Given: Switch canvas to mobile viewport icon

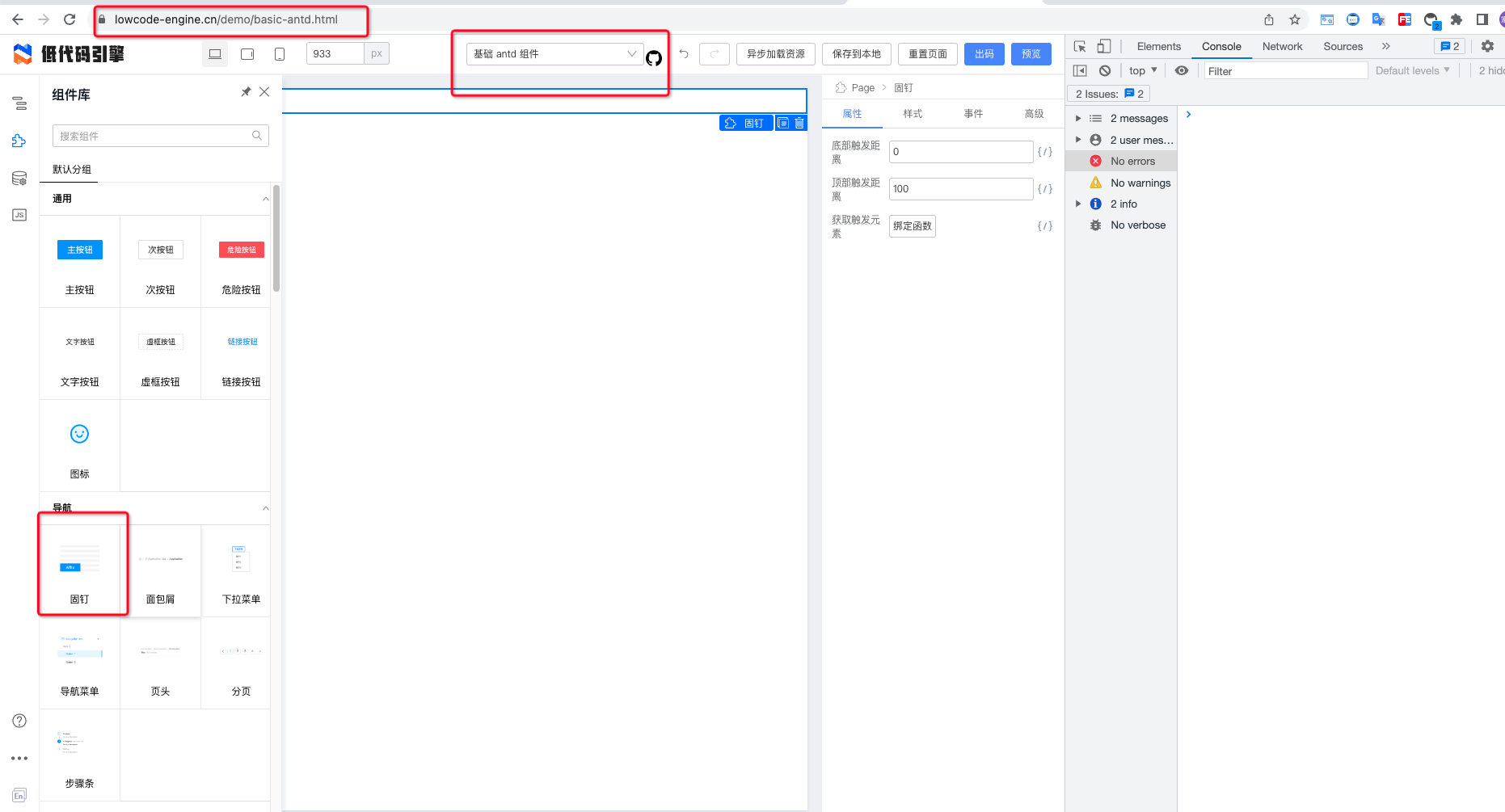Looking at the screenshot, I should click(279, 53).
